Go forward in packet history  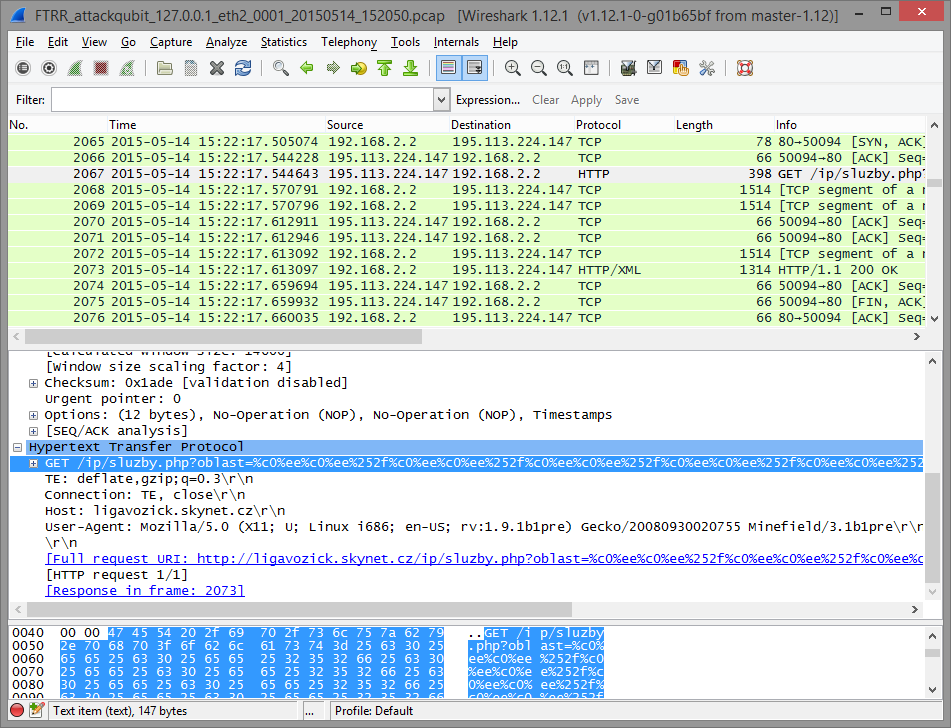(332, 68)
